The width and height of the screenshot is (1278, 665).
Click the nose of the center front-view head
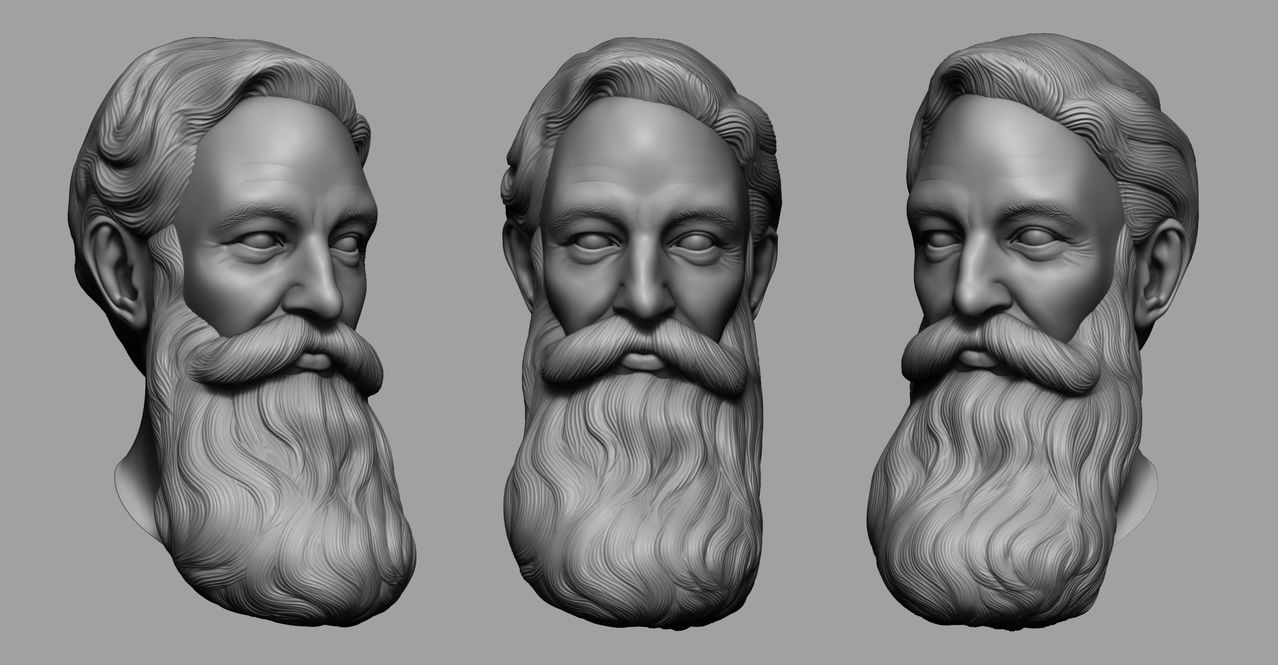click(641, 283)
